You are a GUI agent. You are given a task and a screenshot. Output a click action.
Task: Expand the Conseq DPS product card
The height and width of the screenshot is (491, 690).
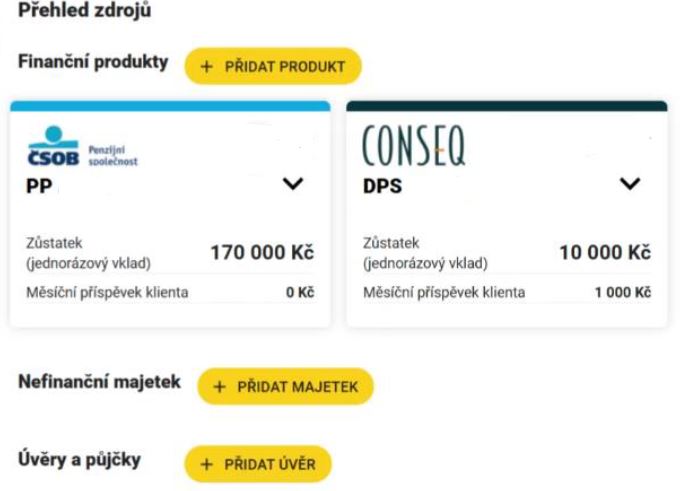point(630,183)
